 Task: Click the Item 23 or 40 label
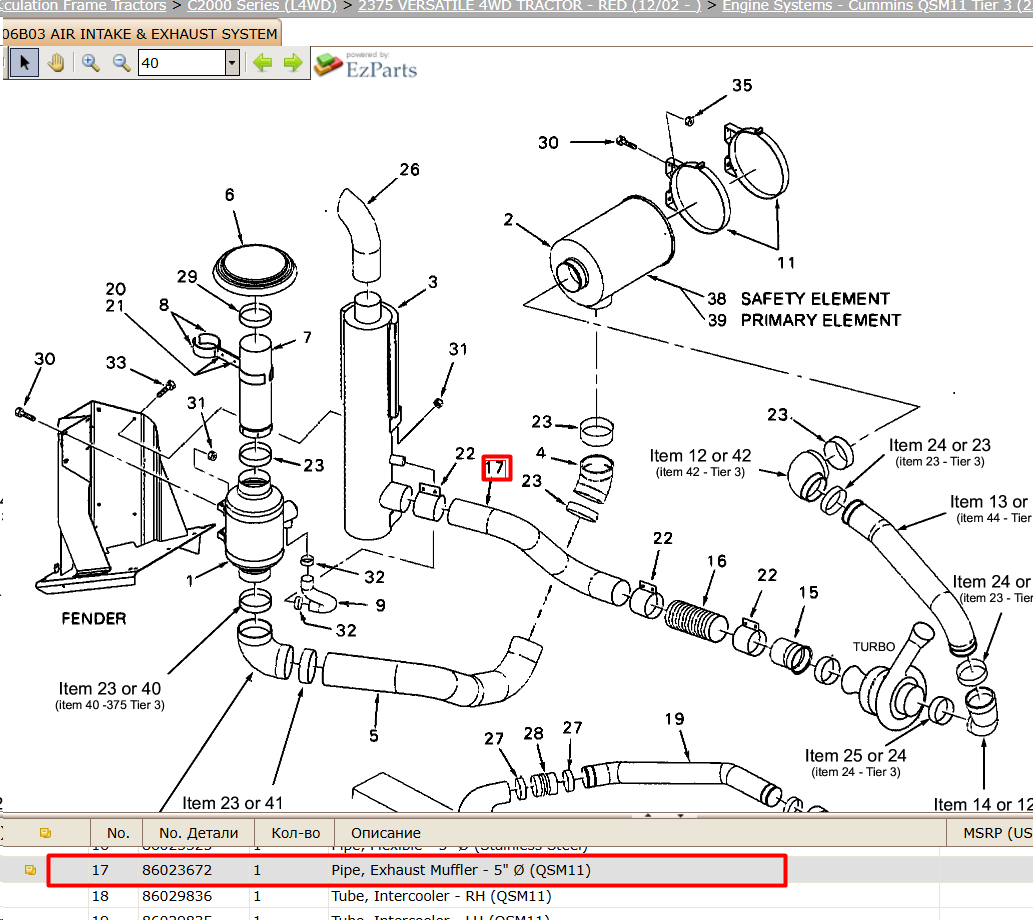[x=109, y=689]
